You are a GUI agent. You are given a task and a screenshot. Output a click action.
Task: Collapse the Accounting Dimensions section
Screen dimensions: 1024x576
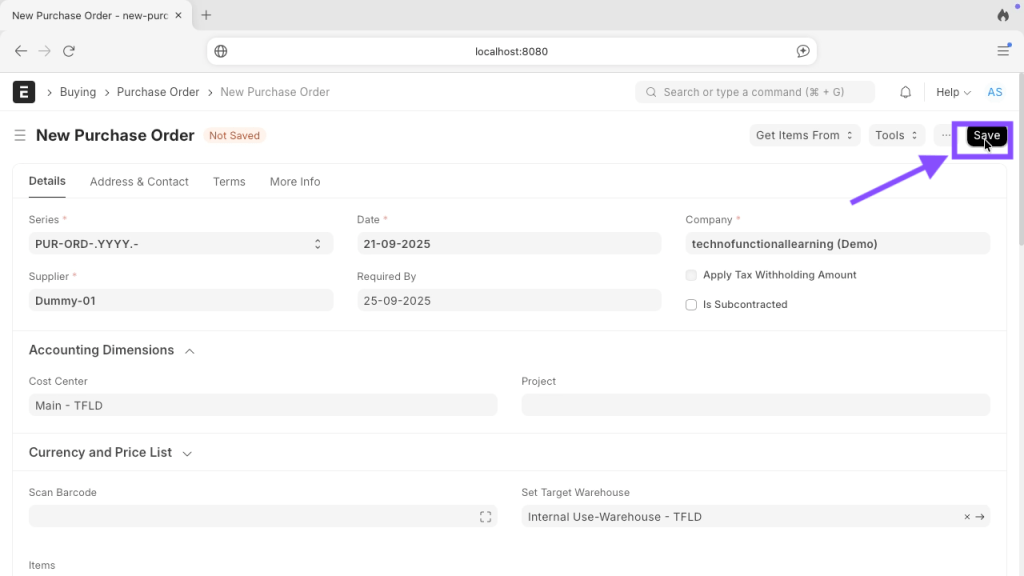click(190, 351)
